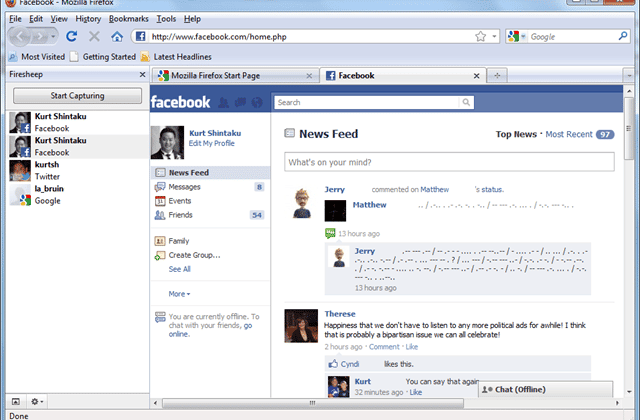
Task: Click Kurt Shintaku profile photo on Facebook page
Action: (x=167, y=142)
